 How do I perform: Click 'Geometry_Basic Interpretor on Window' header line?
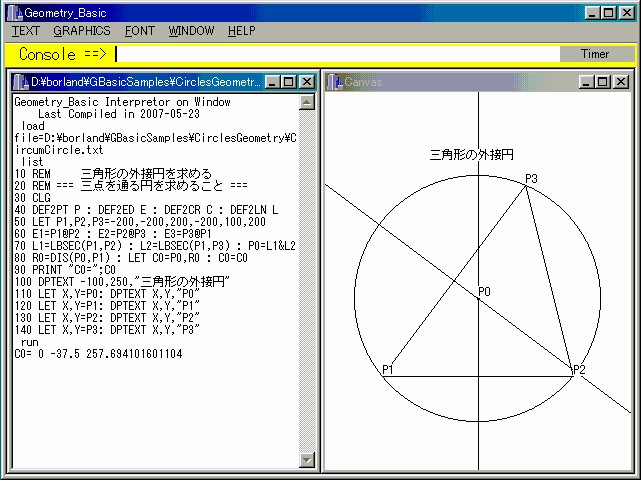[122, 102]
